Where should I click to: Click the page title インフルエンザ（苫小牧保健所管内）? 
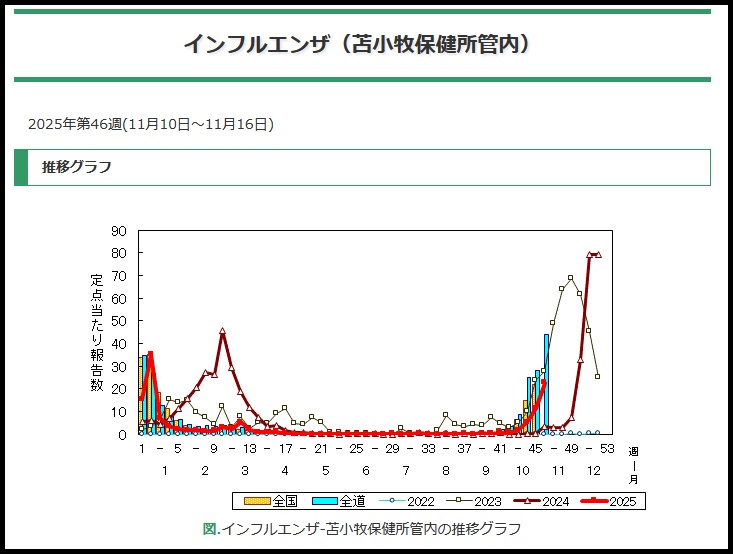[x=357, y=45]
